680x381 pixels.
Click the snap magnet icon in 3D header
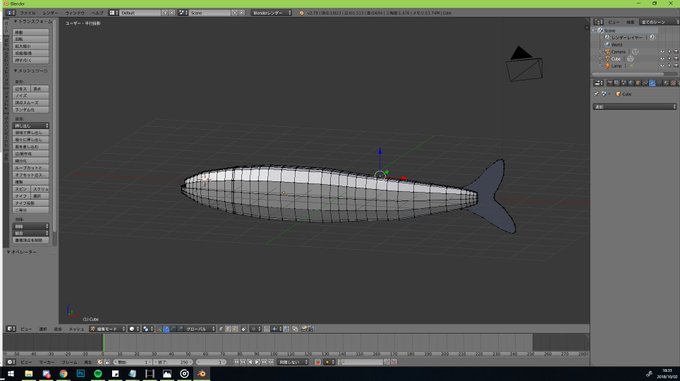pos(266,329)
